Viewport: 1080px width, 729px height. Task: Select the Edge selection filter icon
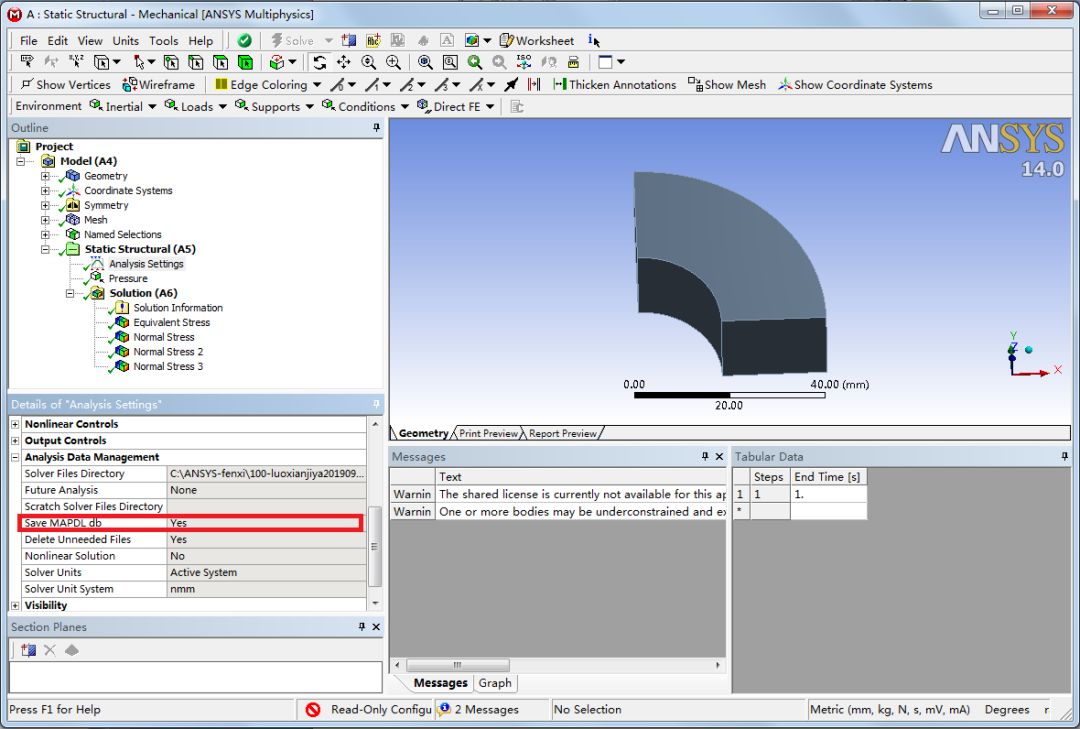tap(196, 63)
